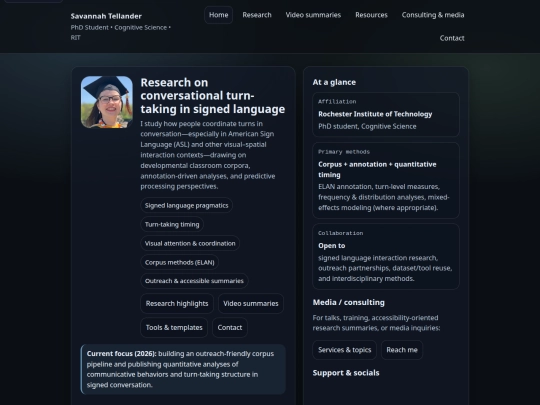This screenshot has height=405, width=540.
Task: Go to the Research nav page
Action: [x=257, y=15]
